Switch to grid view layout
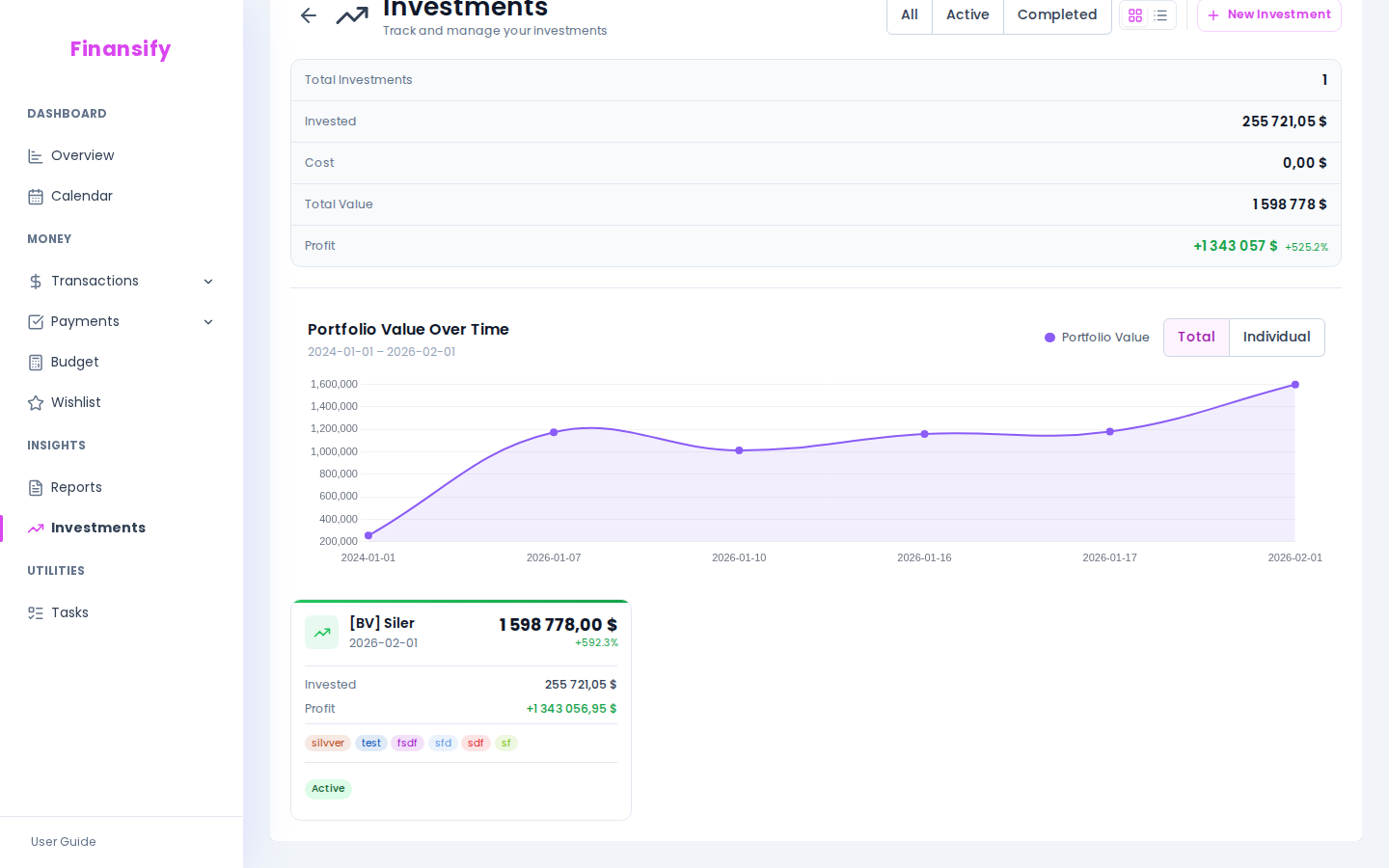1389x868 pixels. coord(1135,15)
